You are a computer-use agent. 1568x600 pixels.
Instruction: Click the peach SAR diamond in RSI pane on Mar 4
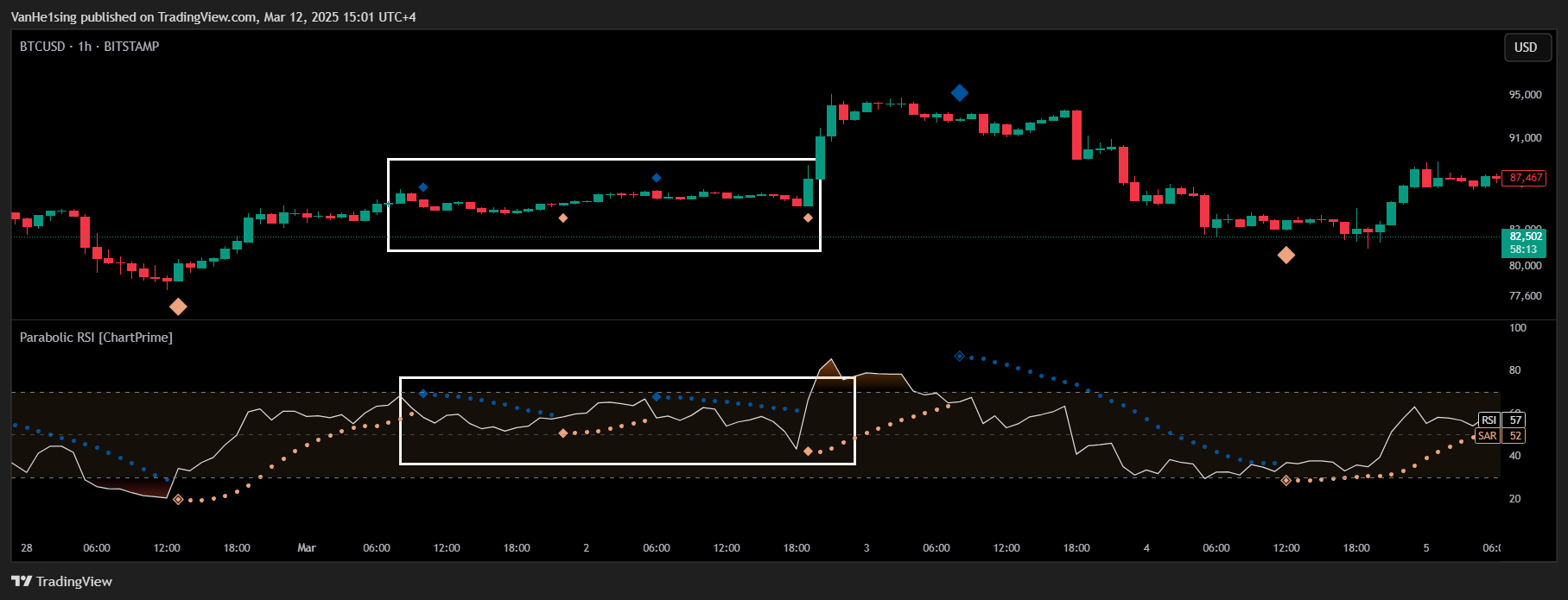tap(1286, 480)
